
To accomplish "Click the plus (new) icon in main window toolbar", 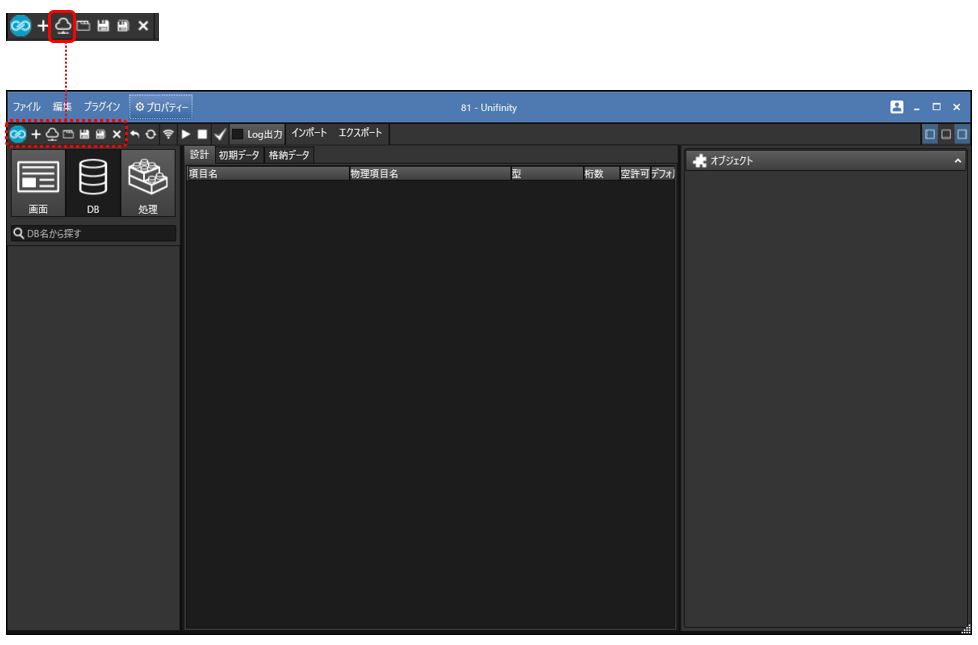I will point(36,134).
